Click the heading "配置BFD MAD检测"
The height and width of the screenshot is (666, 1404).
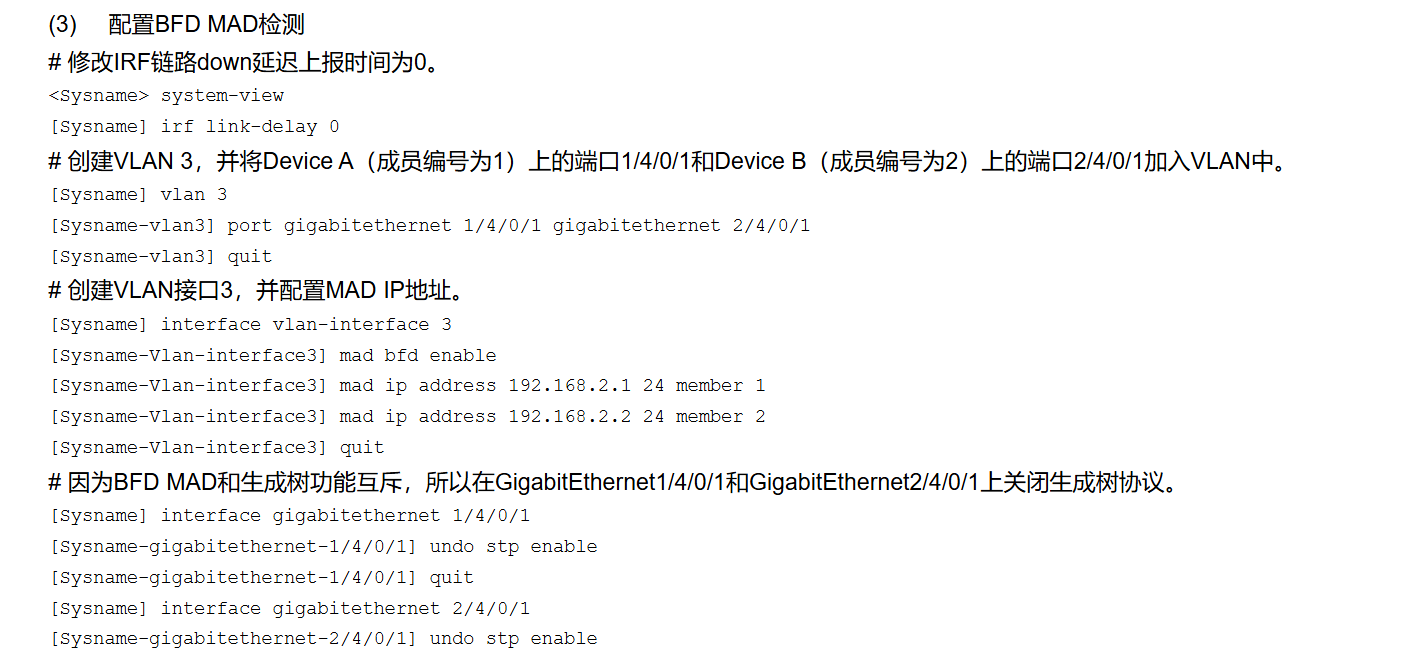pos(206,26)
